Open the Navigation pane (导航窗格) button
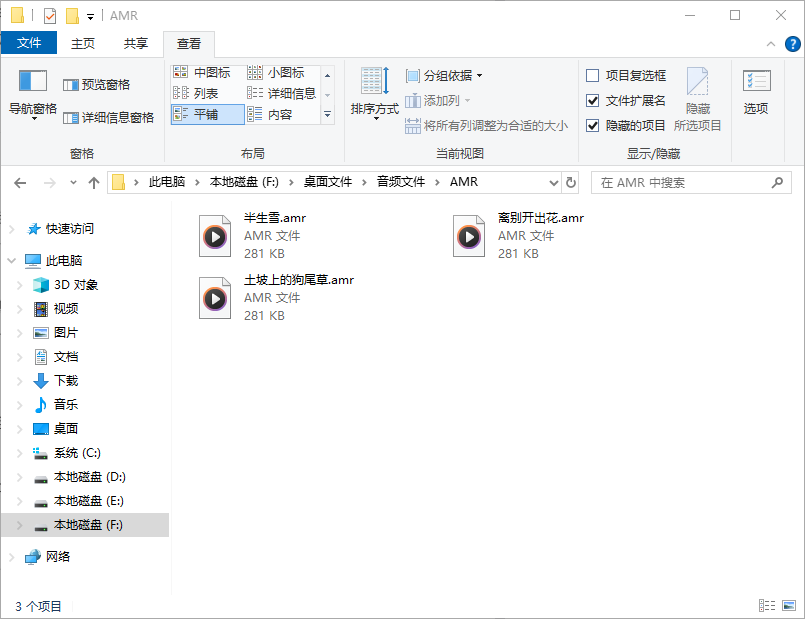The height and width of the screenshot is (619, 805). pyautogui.click(x=33, y=95)
